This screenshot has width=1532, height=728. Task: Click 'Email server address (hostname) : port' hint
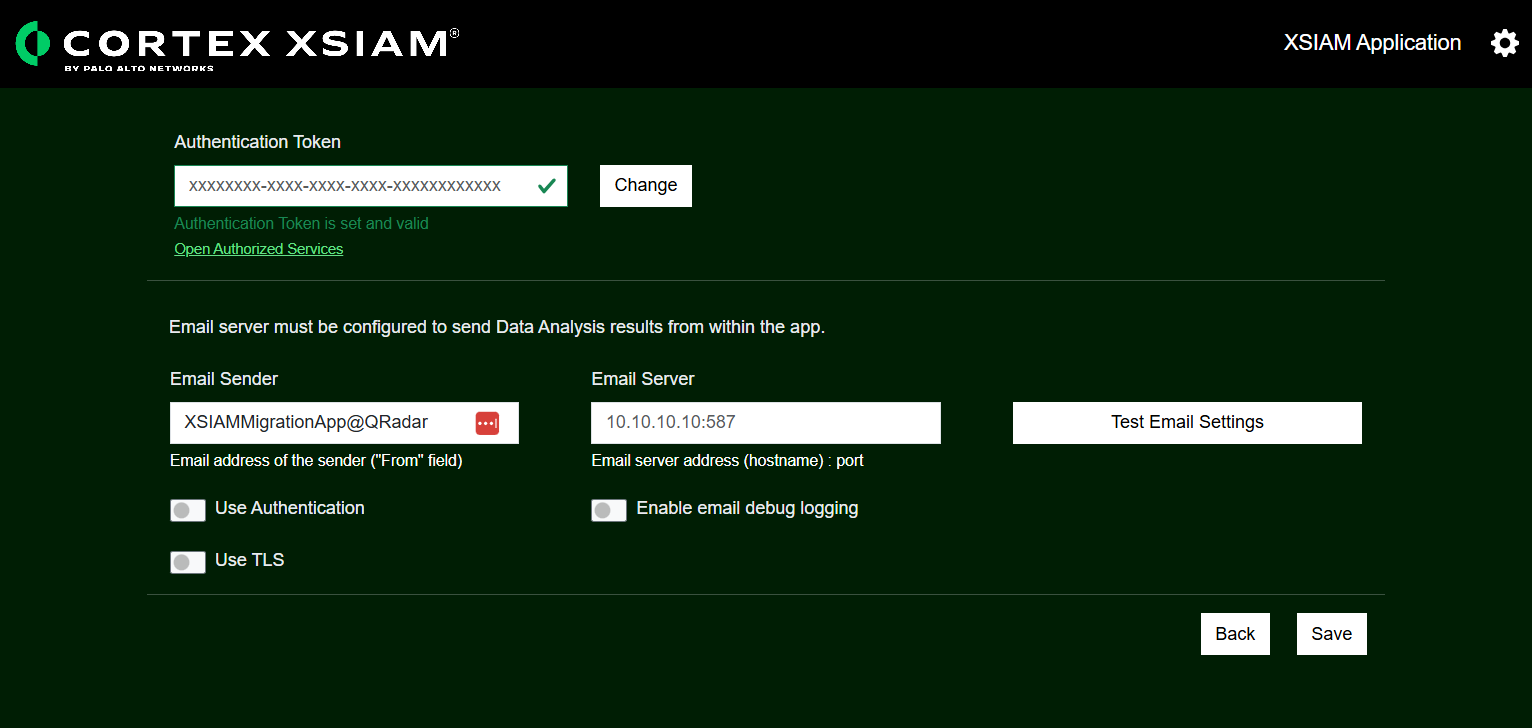(x=728, y=461)
